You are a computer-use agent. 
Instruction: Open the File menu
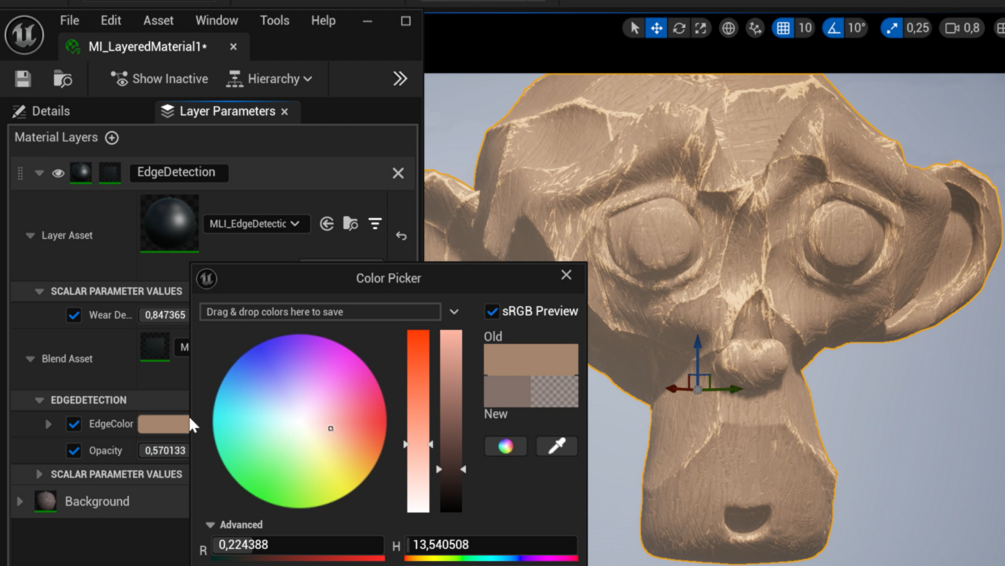[x=69, y=21]
